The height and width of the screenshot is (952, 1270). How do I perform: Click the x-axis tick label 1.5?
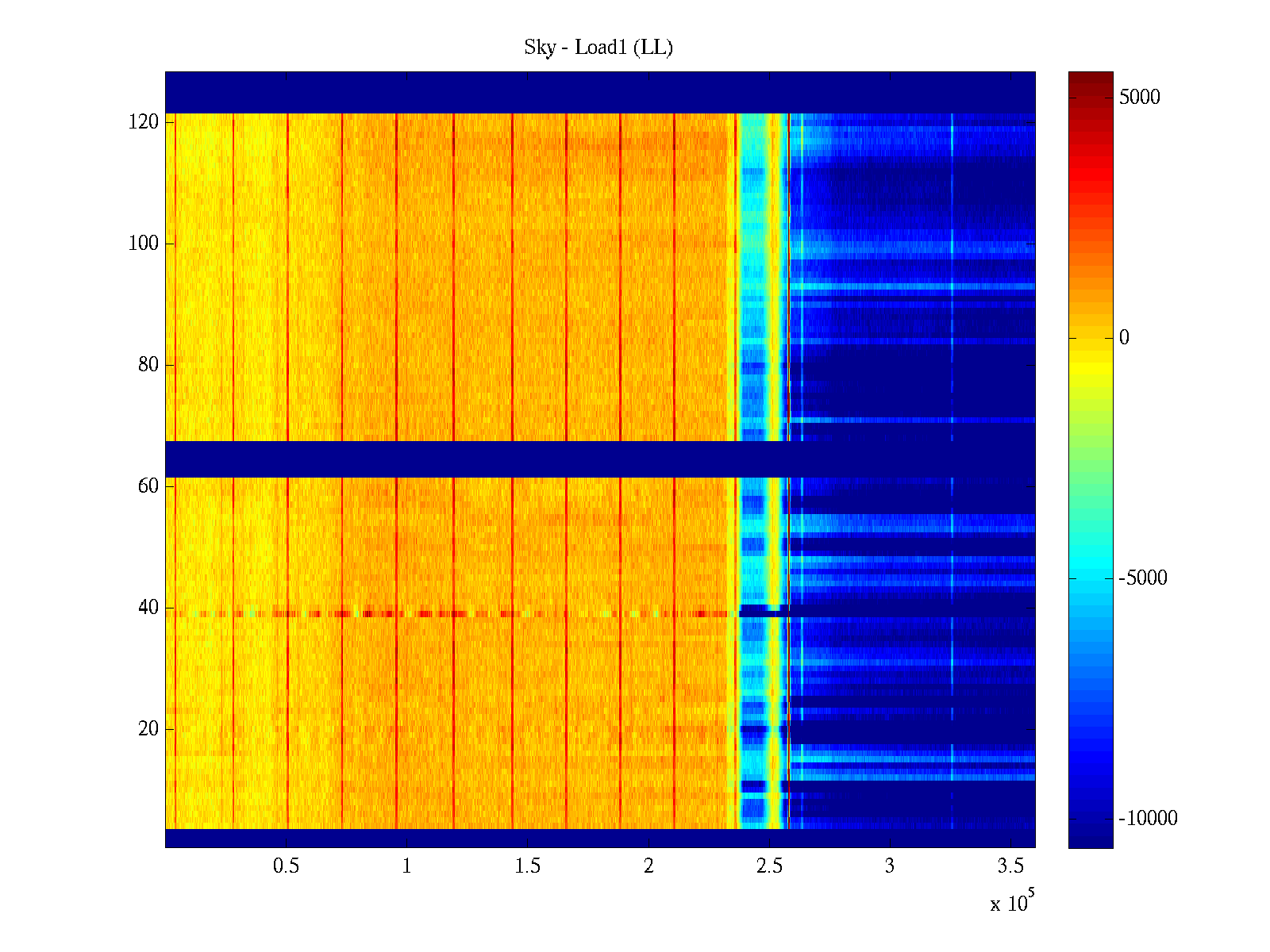click(527, 866)
